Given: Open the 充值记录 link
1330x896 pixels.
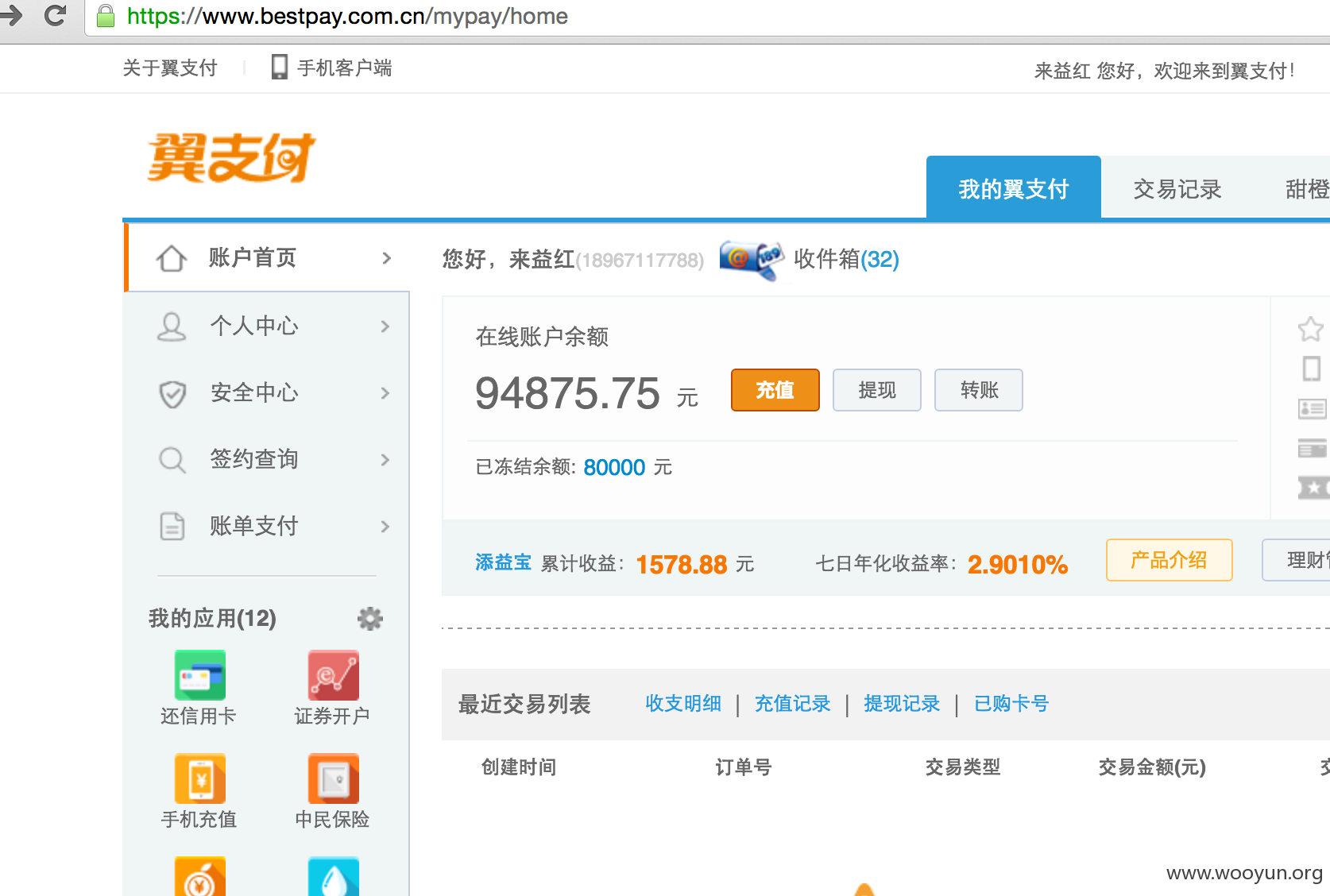Looking at the screenshot, I should coord(792,703).
